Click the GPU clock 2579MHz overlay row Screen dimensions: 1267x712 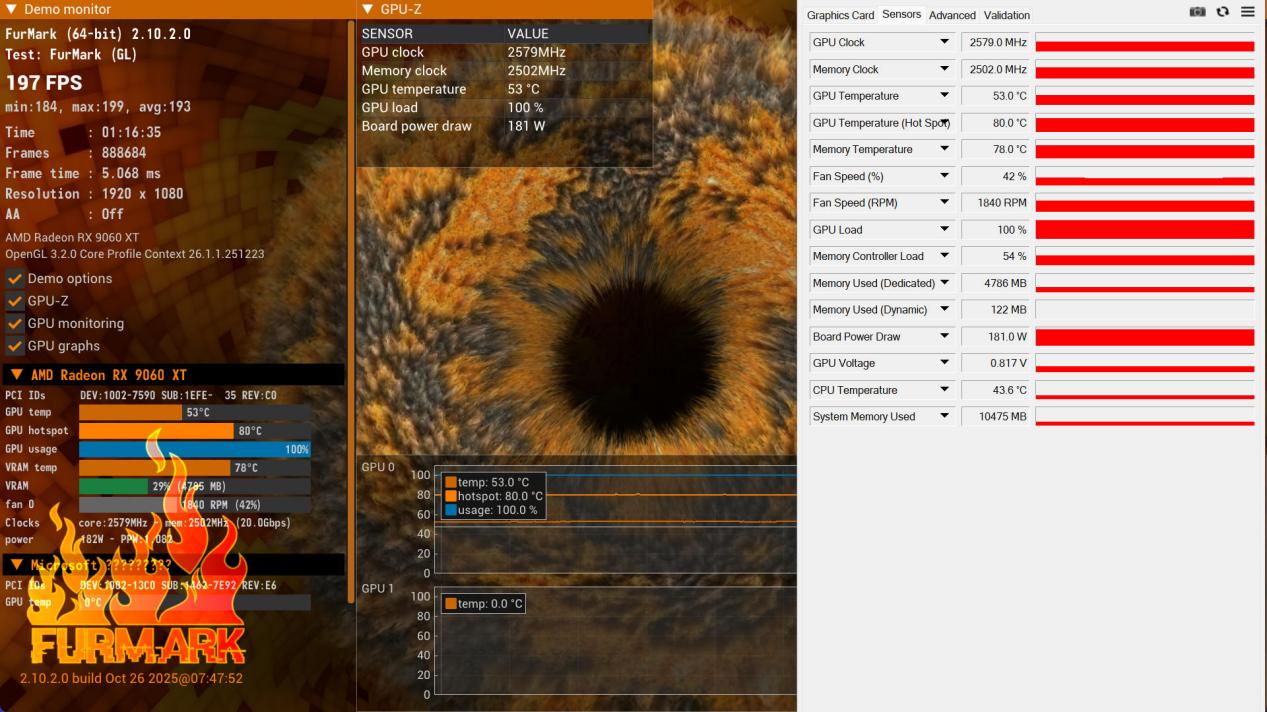505,52
